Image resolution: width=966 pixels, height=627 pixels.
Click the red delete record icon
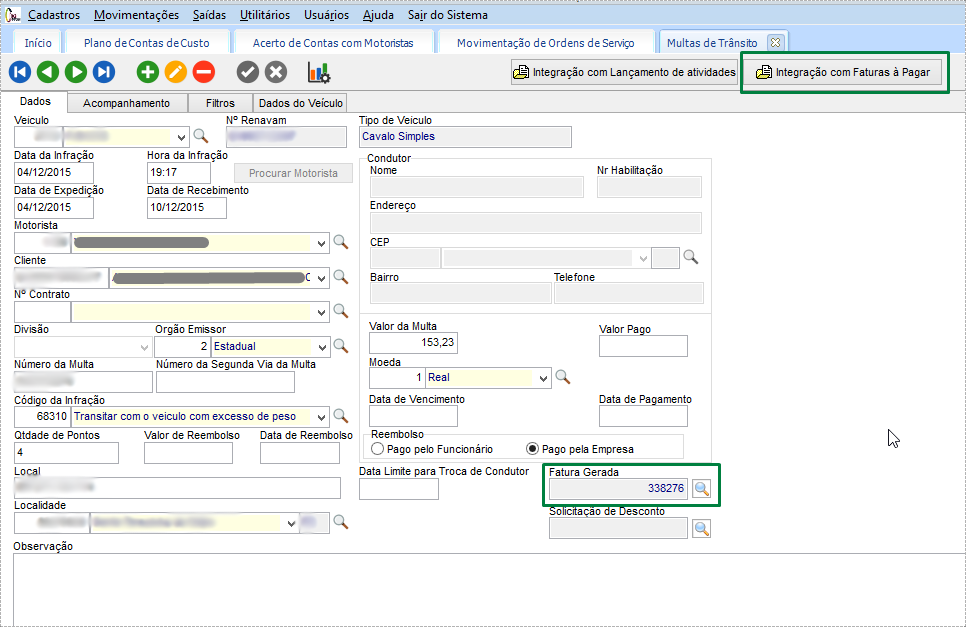[x=203, y=72]
